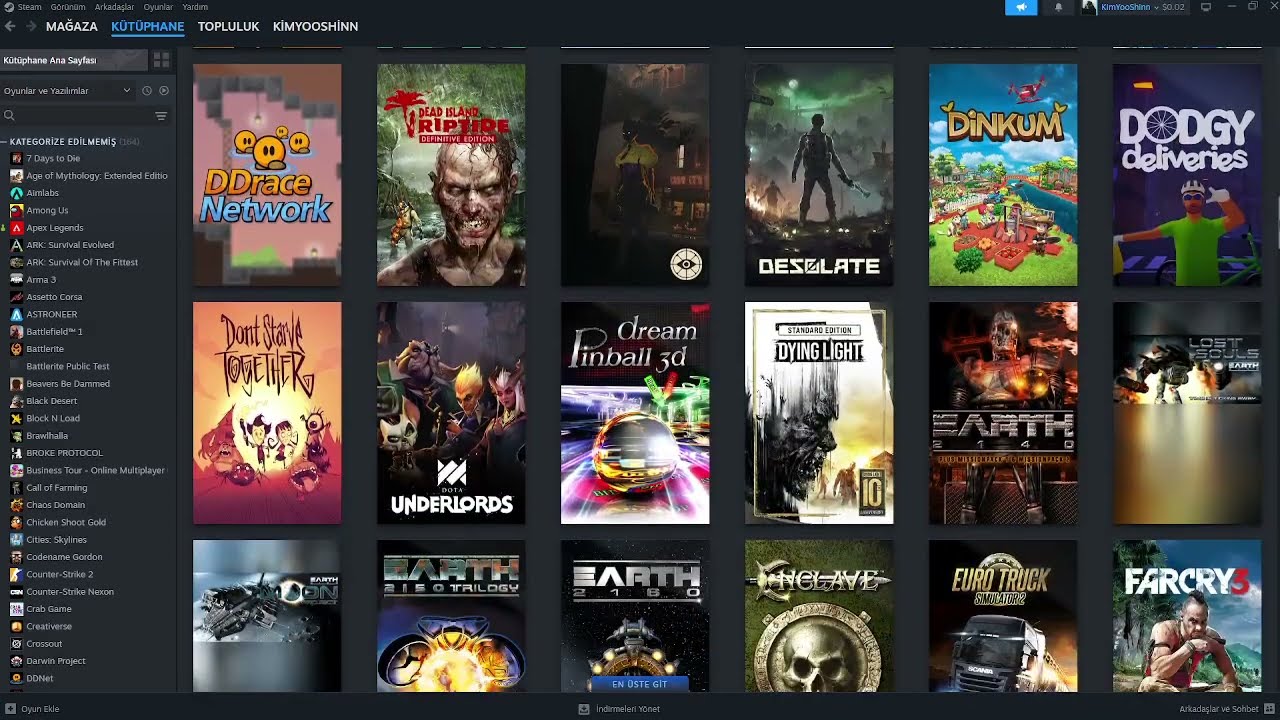Image resolution: width=1280 pixels, height=720 pixels.
Task: Click the Steam logo menu
Action: (x=23, y=7)
